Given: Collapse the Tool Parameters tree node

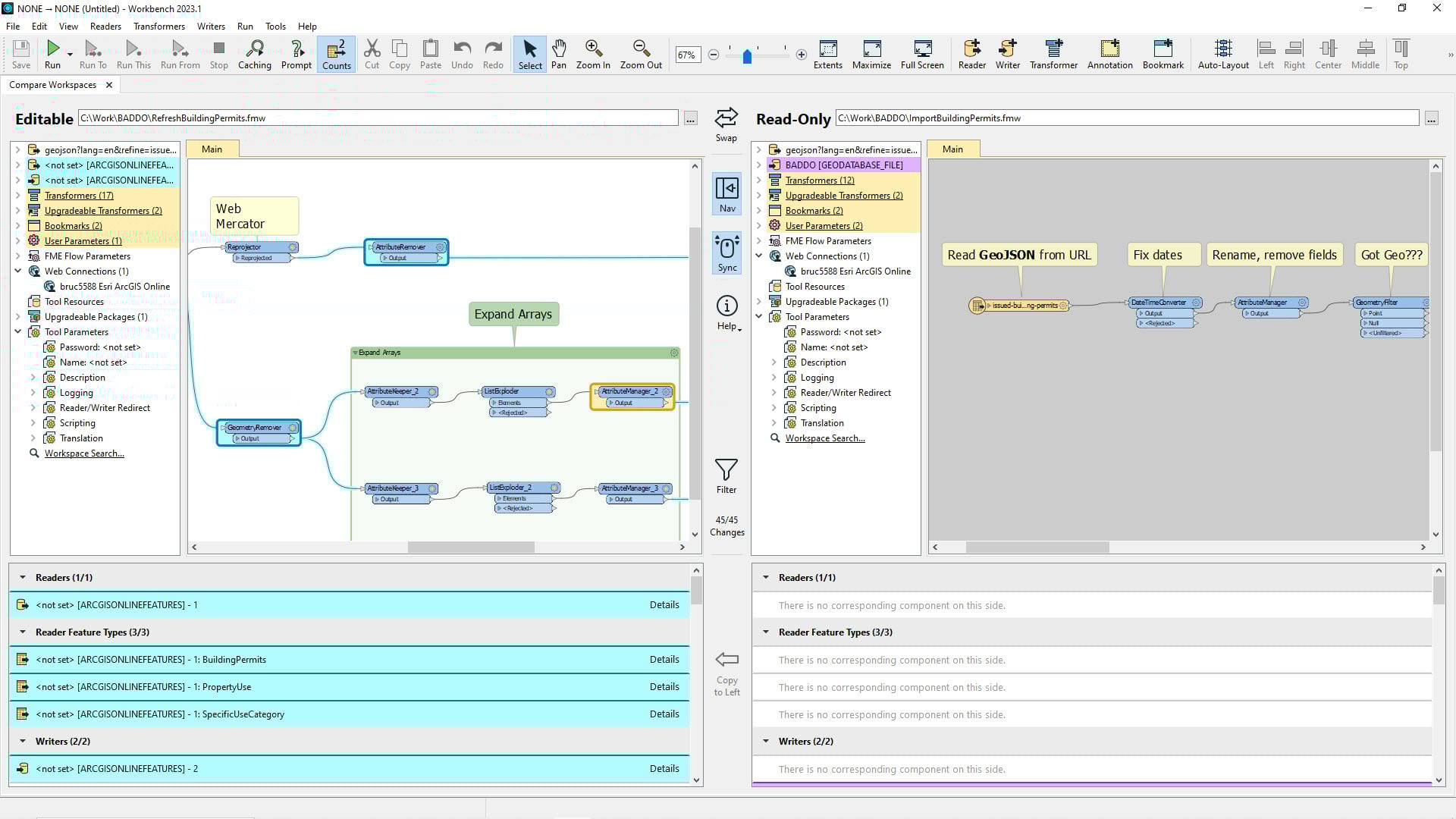Looking at the screenshot, I should tap(18, 332).
